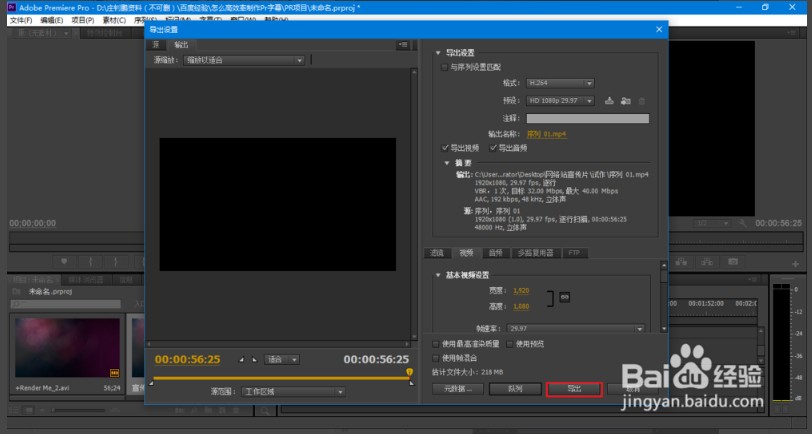This screenshot has height=434, width=812.
Task: Click the delete preset trash icon
Action: pos(641,100)
